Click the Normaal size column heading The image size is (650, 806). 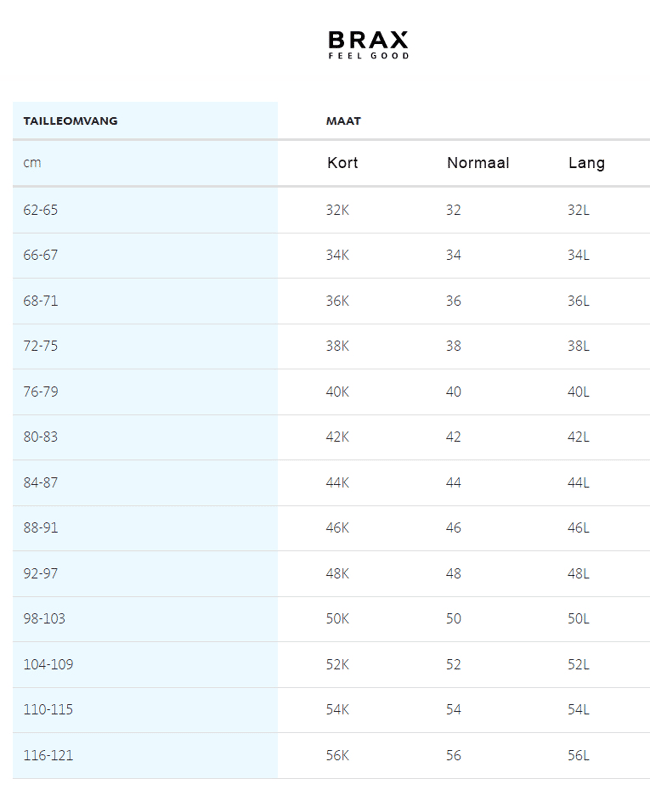click(478, 163)
